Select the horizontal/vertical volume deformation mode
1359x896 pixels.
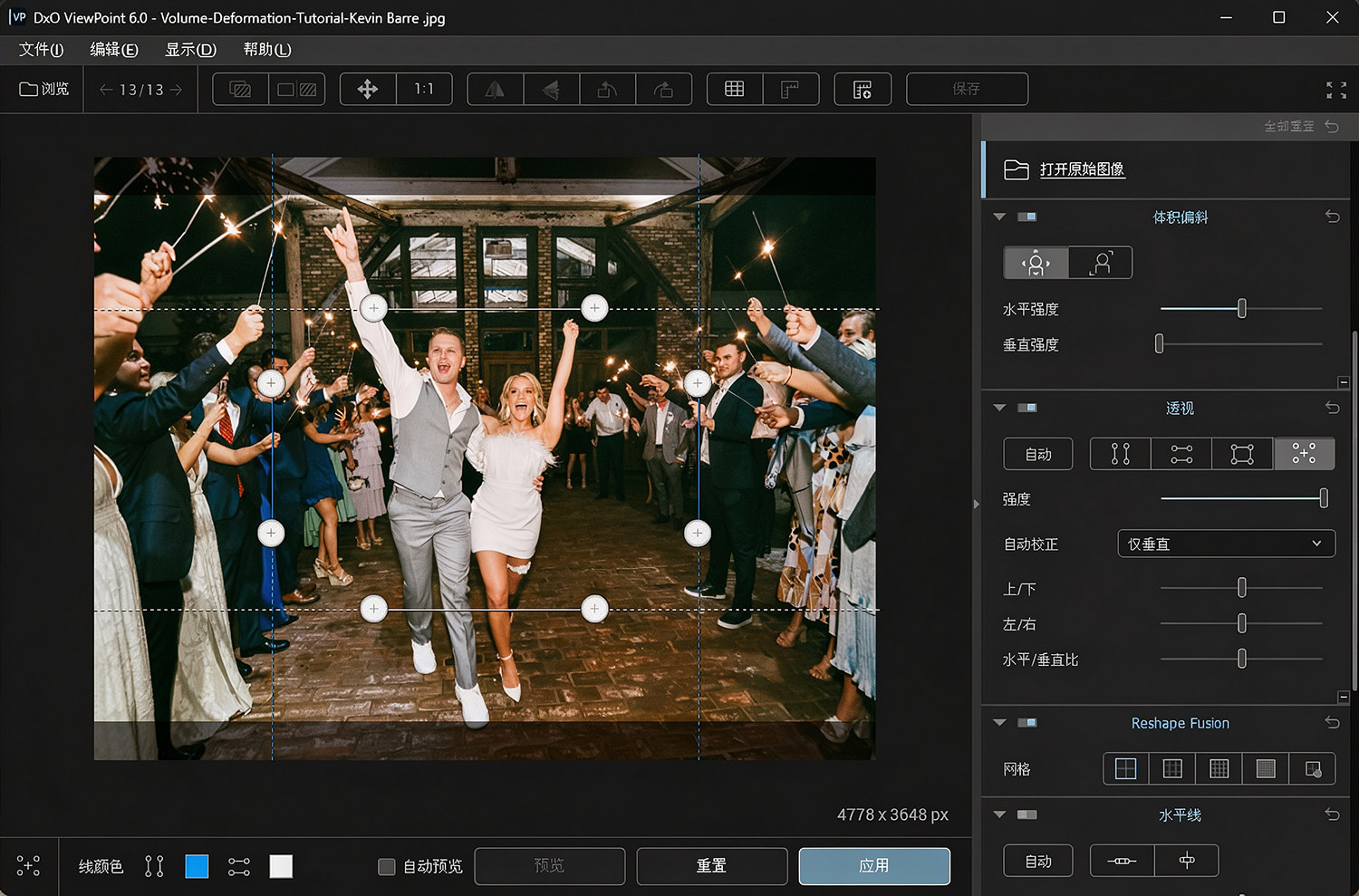click(1036, 263)
